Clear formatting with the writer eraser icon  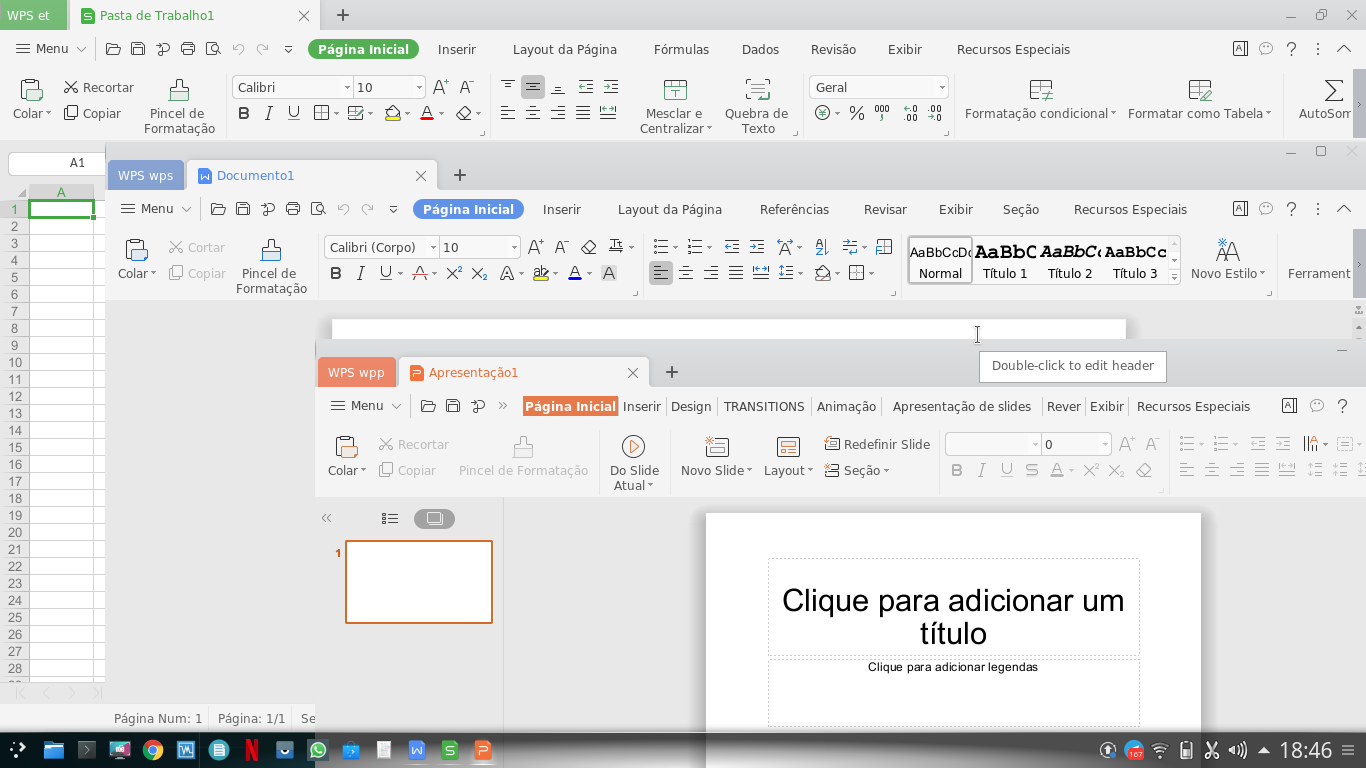click(x=589, y=247)
